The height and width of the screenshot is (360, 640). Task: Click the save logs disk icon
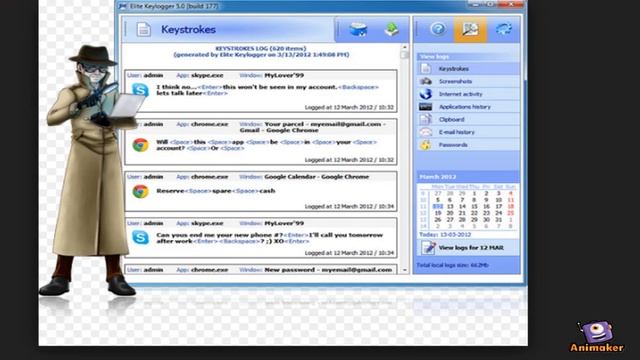pos(358,29)
